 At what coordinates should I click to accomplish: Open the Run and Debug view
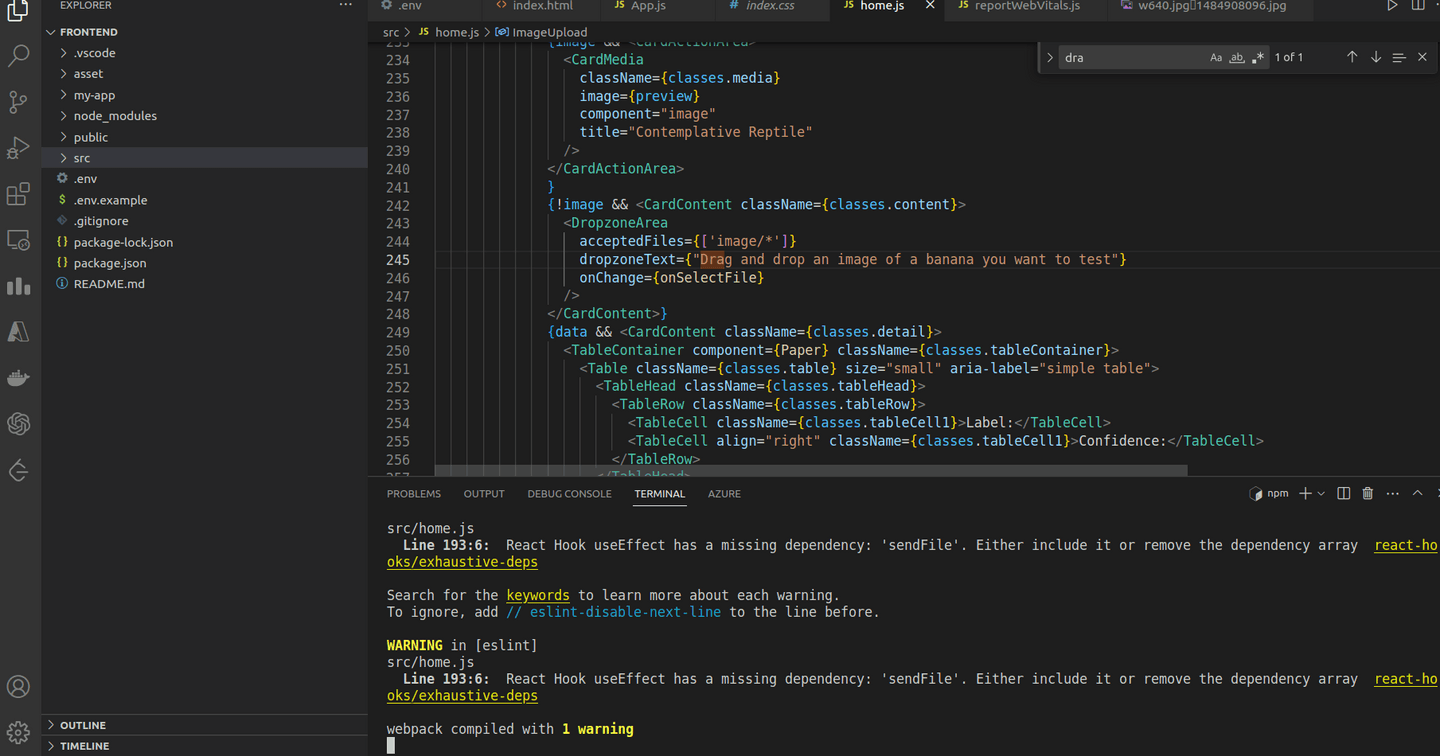click(x=19, y=148)
